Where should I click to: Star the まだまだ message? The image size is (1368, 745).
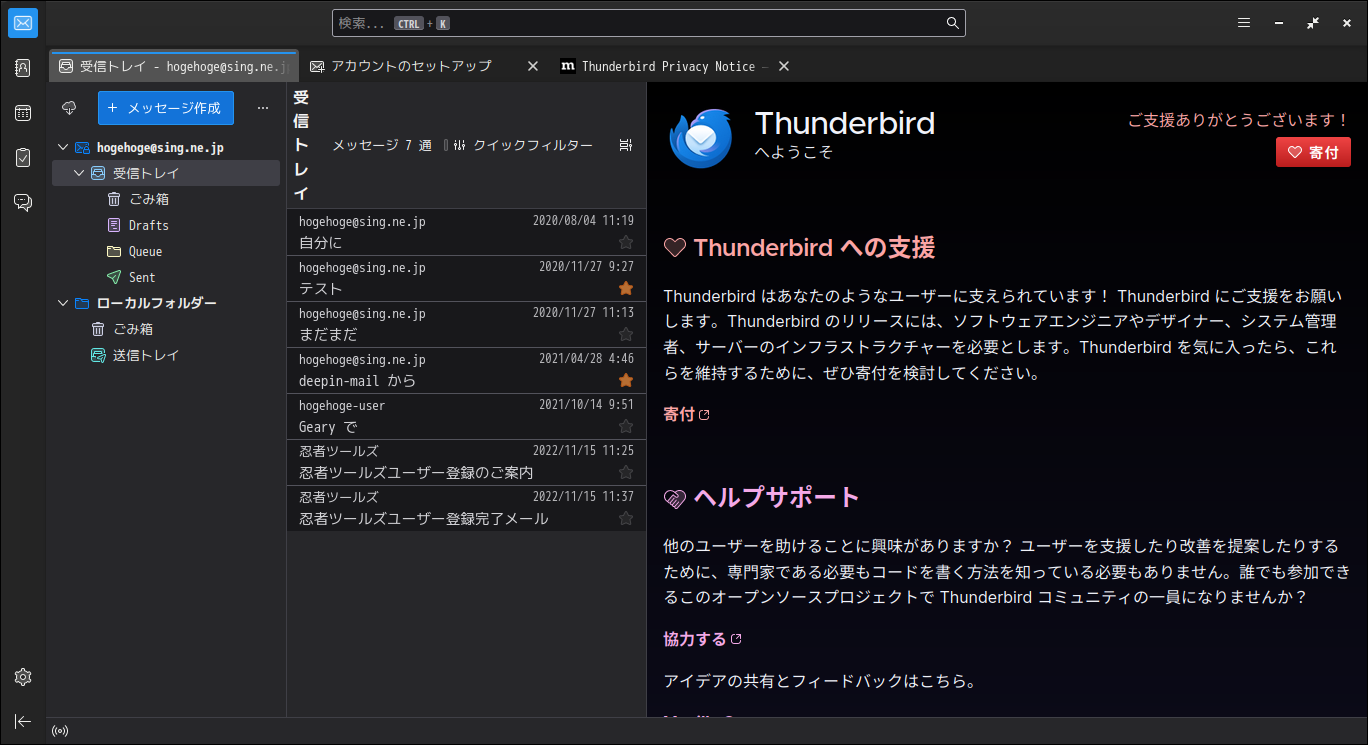[626, 334]
